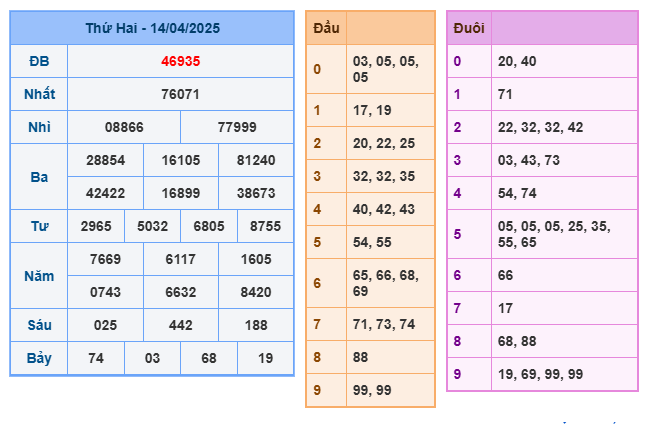Click the Tư row label
This screenshot has height=424, width=645.
39,226
